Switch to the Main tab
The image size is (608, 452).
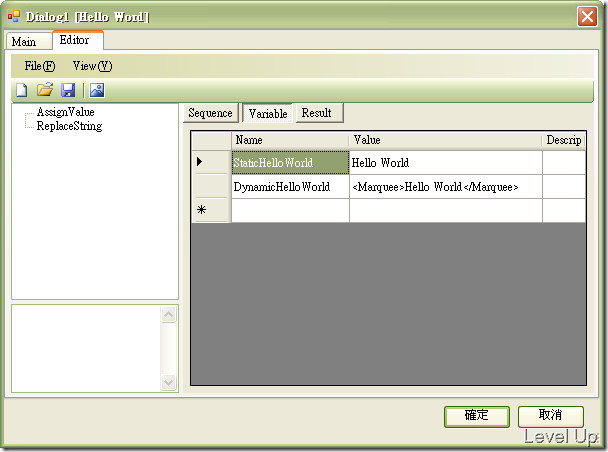[29, 41]
